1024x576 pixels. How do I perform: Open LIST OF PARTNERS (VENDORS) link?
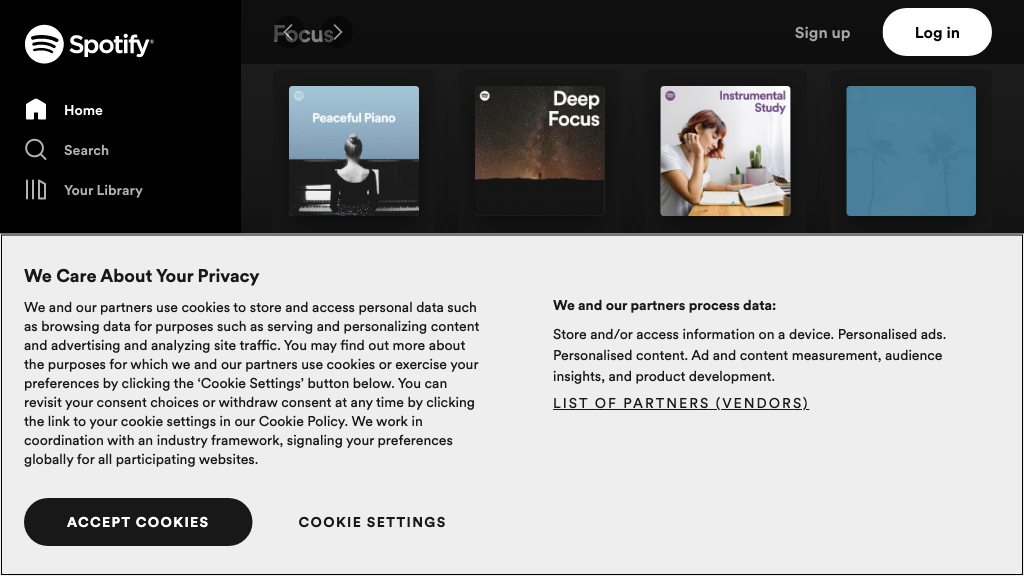(x=681, y=403)
